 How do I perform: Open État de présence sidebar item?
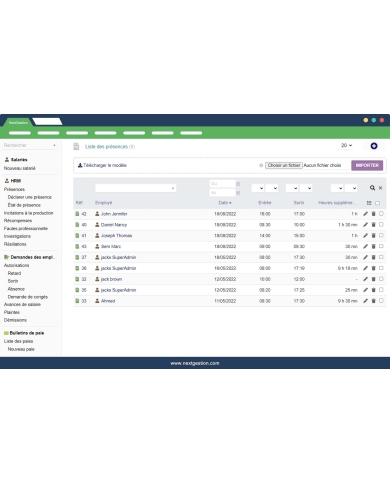24,205
